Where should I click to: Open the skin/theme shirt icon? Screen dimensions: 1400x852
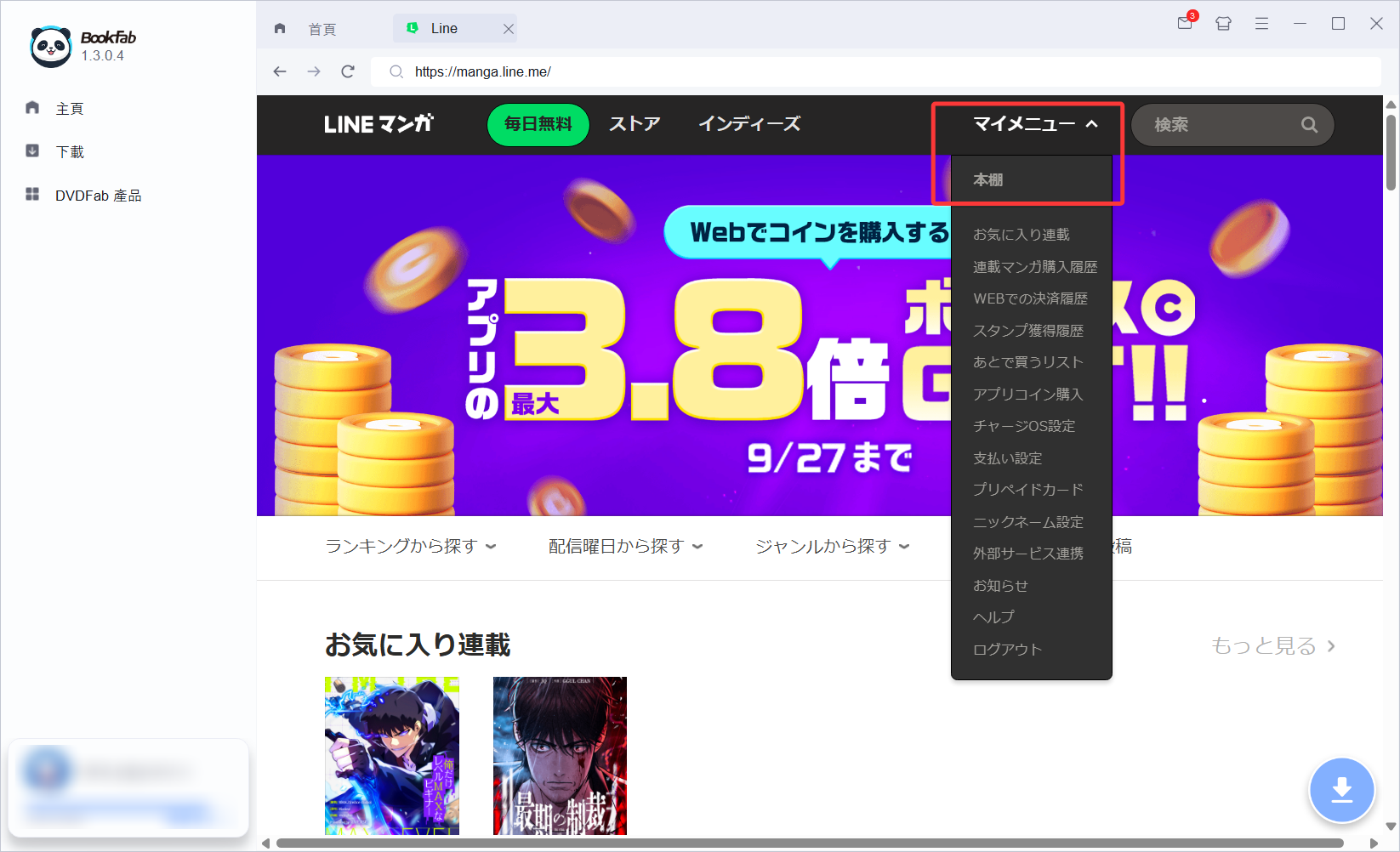pyautogui.click(x=1223, y=24)
